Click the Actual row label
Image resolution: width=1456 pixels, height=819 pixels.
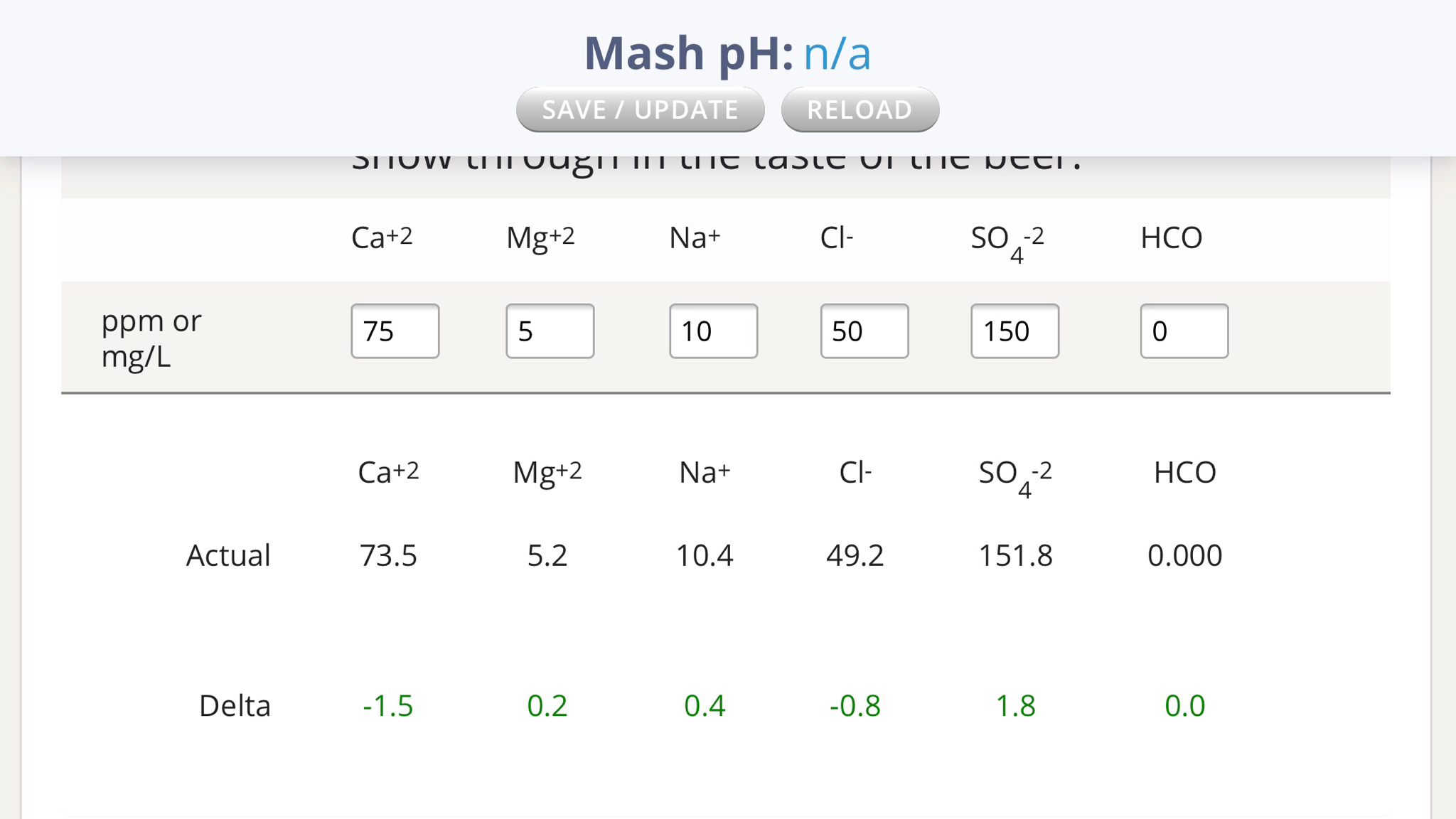pyautogui.click(x=228, y=555)
